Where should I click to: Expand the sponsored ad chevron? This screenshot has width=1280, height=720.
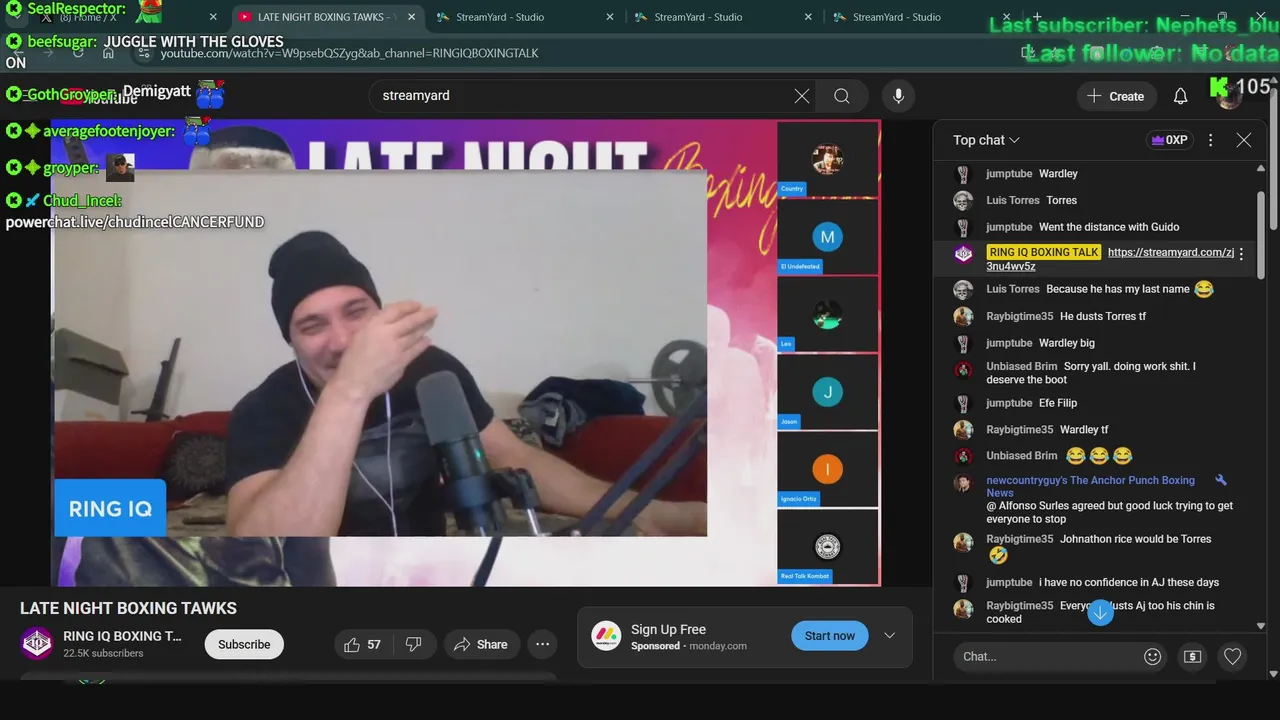tap(889, 636)
